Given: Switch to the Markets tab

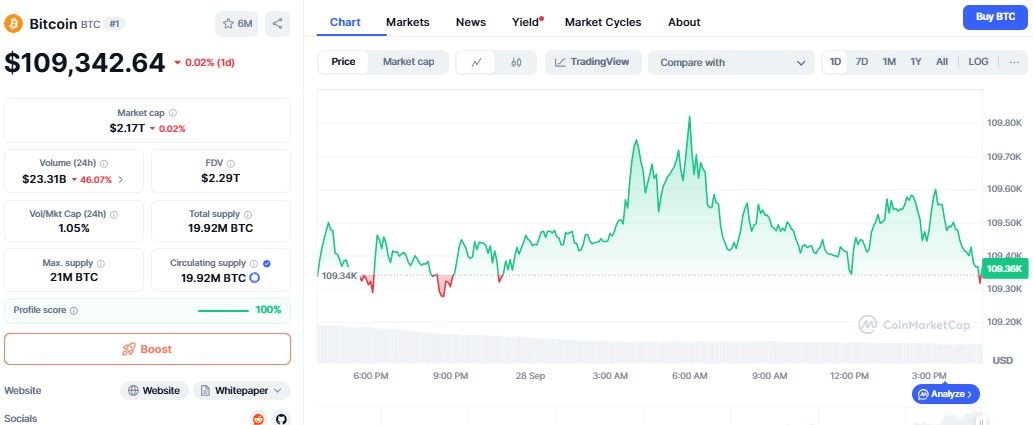Looking at the screenshot, I should tap(407, 22).
